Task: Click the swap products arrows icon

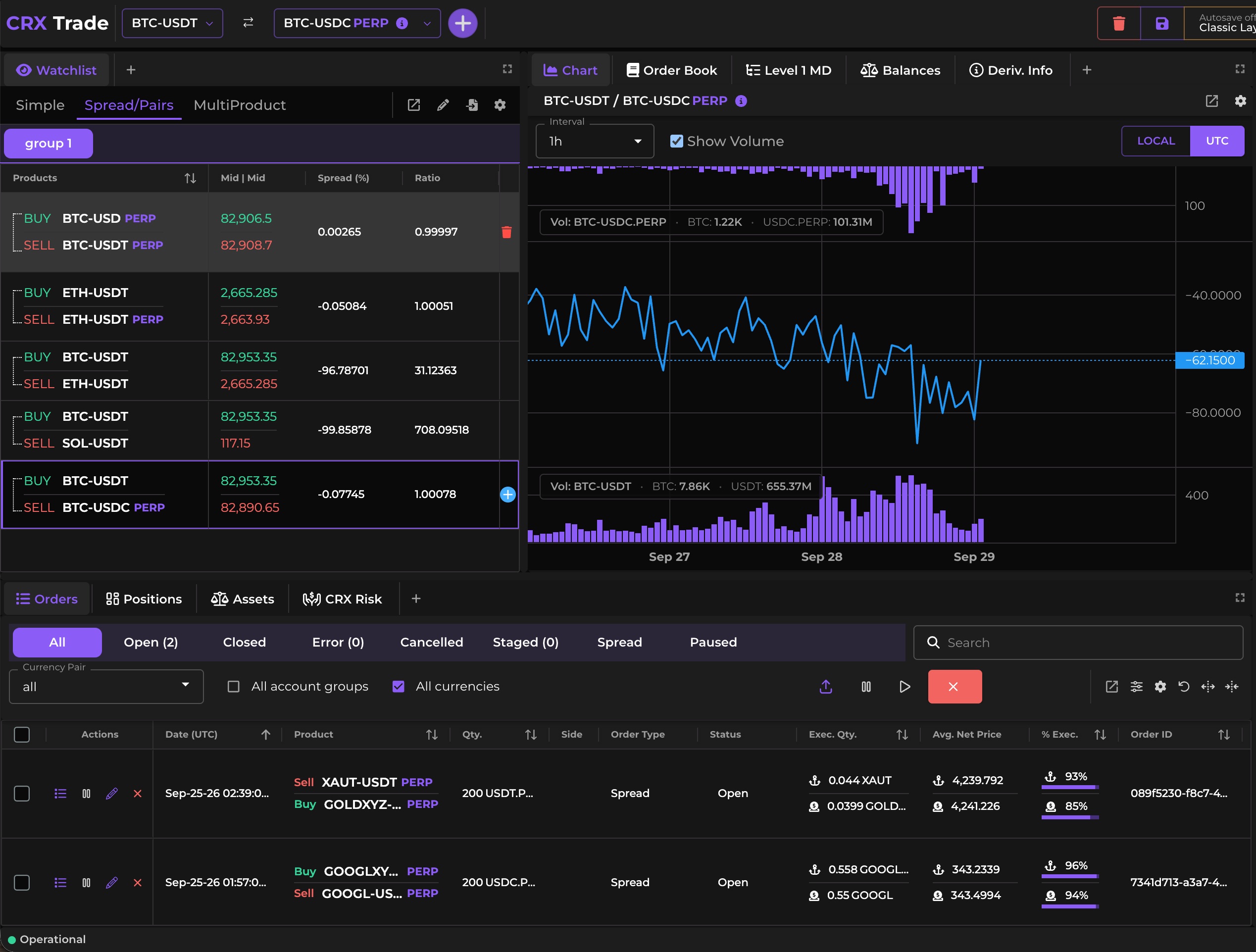Action: pyautogui.click(x=248, y=23)
